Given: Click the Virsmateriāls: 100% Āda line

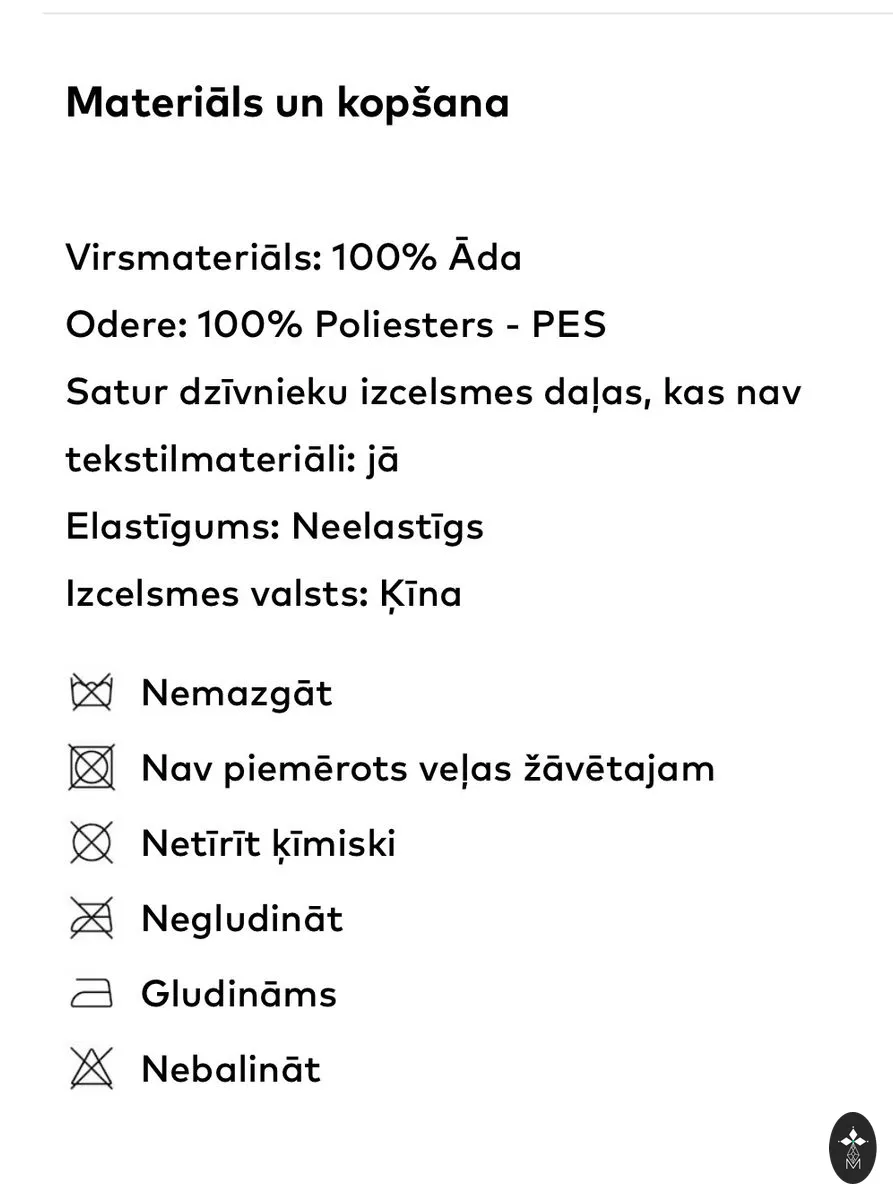Looking at the screenshot, I should coord(294,258).
